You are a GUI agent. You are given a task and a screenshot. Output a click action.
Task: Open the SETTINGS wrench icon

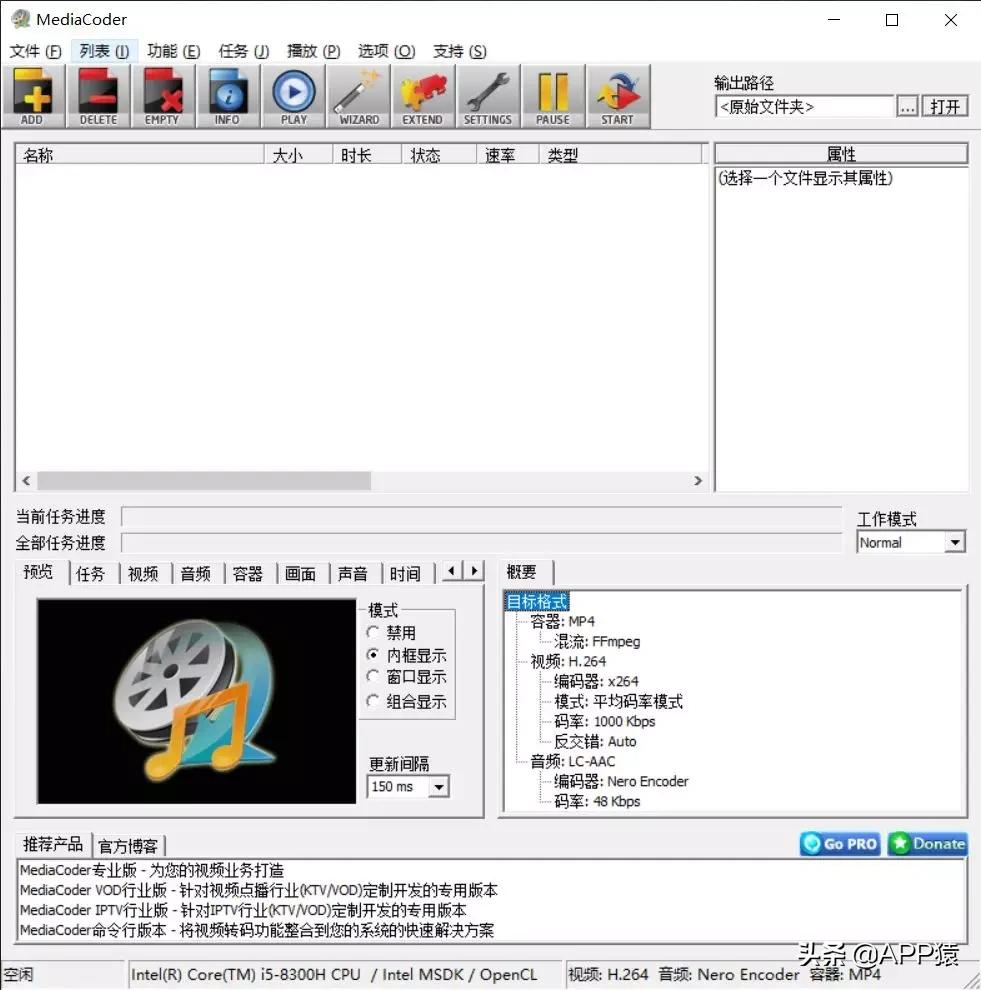pos(488,97)
